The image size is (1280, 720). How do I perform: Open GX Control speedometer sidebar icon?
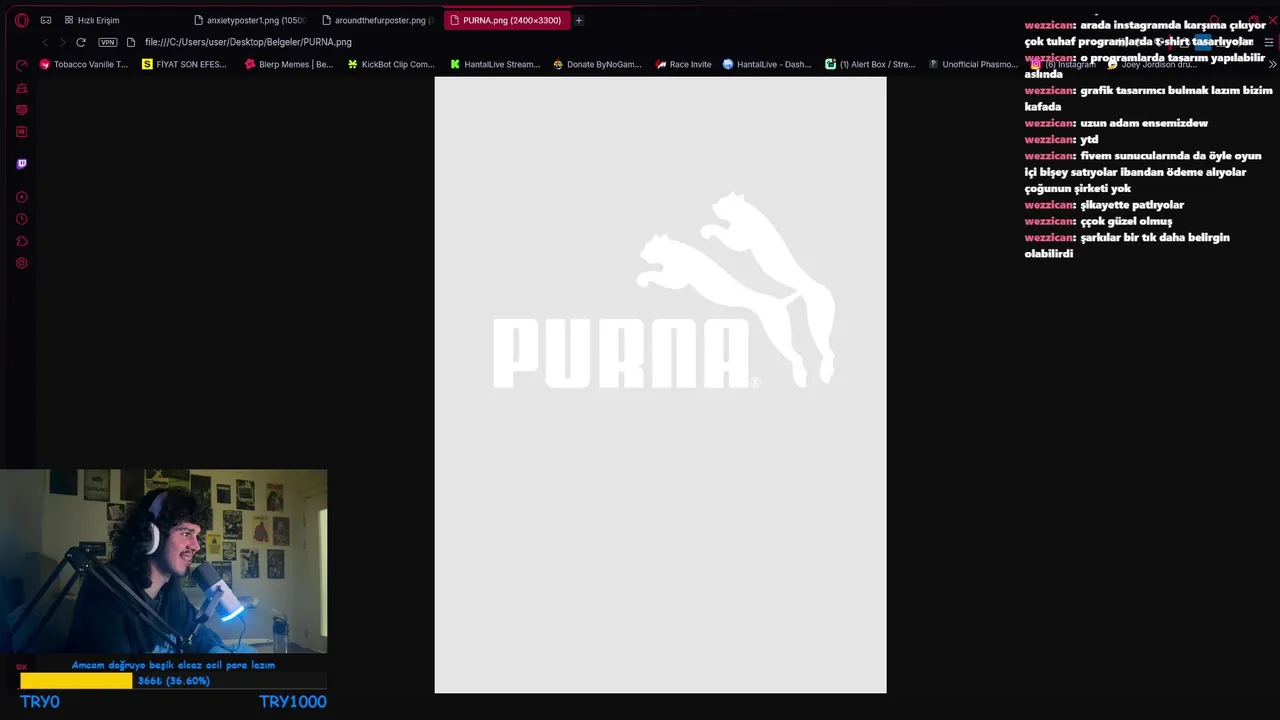[22, 65]
